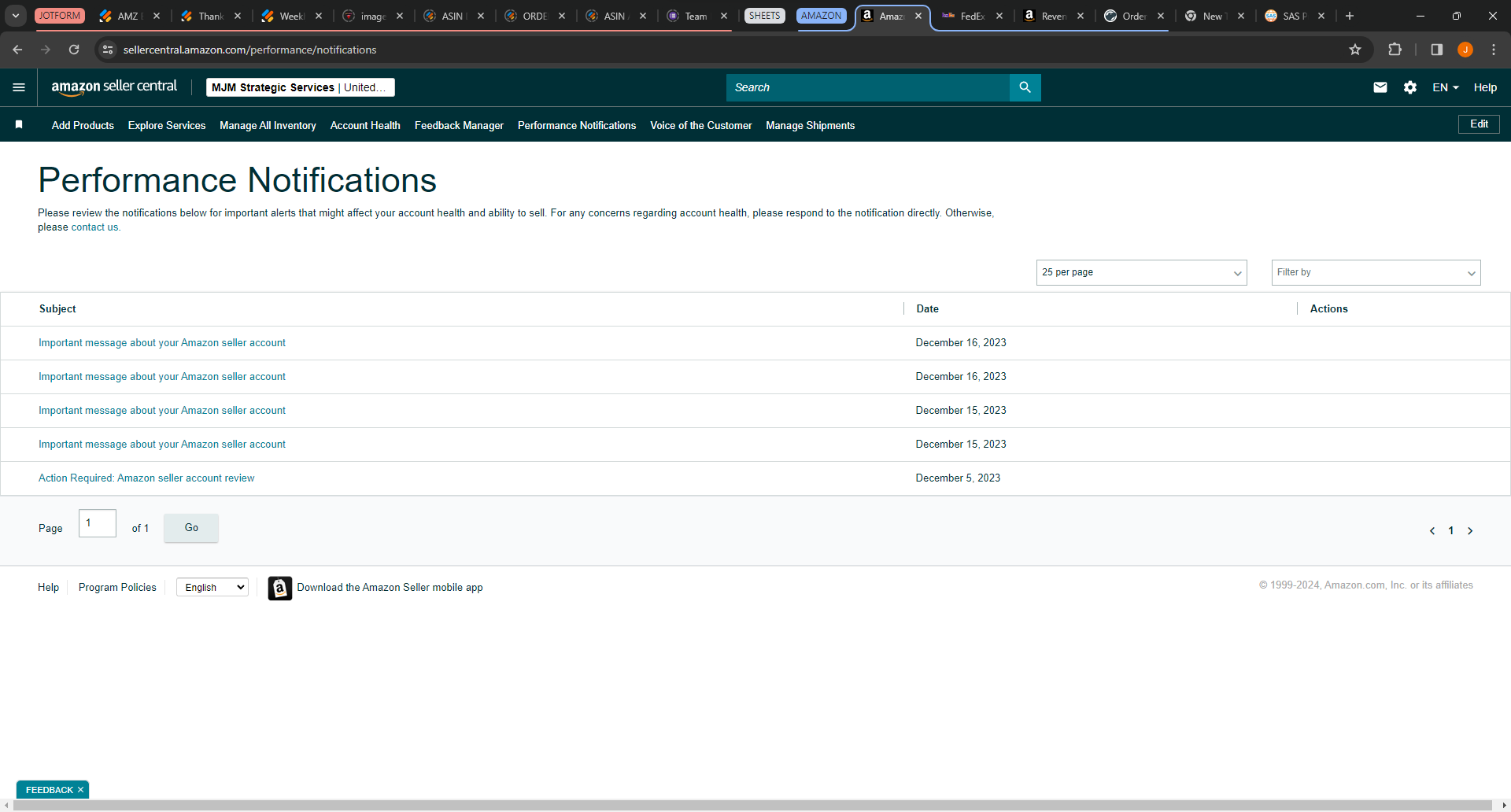Reload the page with the refresh icon

click(74, 50)
